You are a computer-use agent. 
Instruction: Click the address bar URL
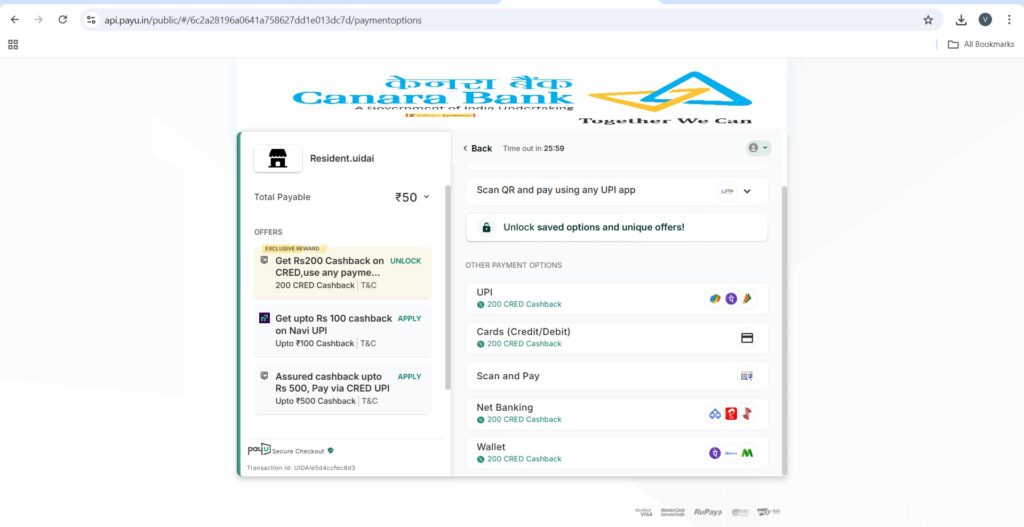[263, 20]
